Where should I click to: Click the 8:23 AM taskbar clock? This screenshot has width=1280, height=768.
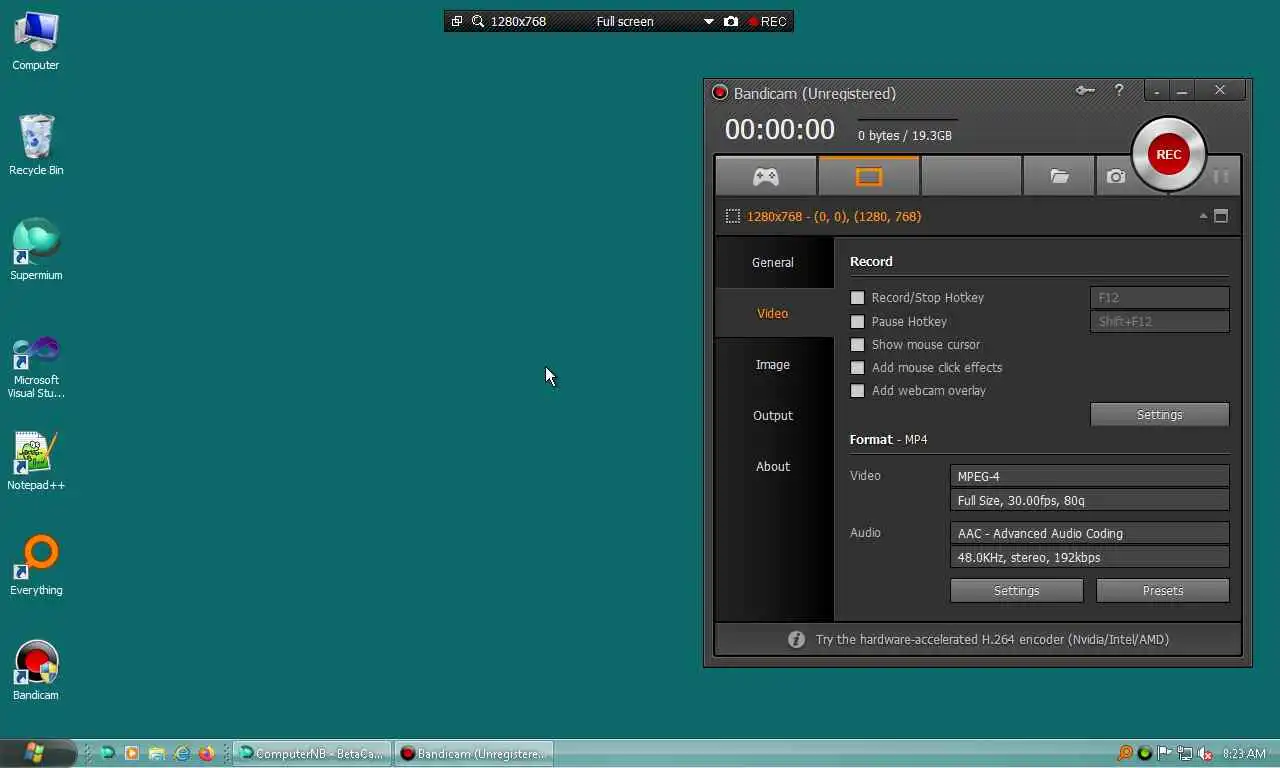coord(1244,754)
